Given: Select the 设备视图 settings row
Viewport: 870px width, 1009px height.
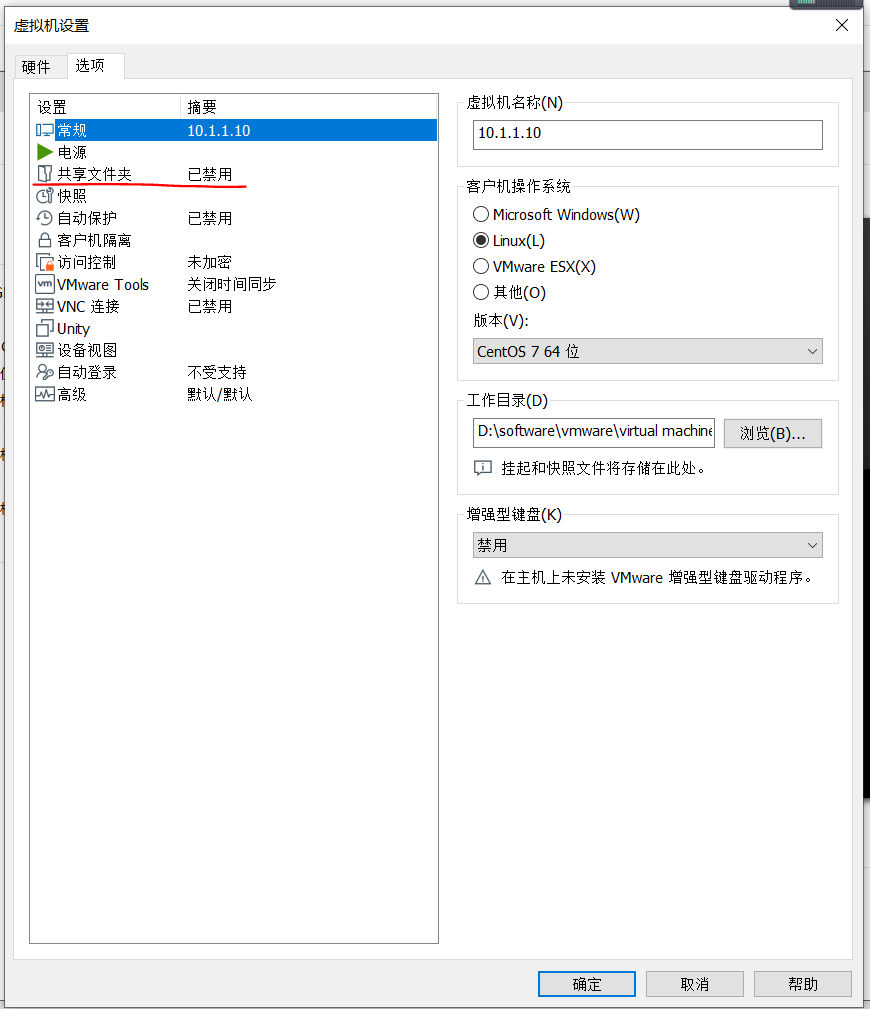Looking at the screenshot, I should (236, 350).
